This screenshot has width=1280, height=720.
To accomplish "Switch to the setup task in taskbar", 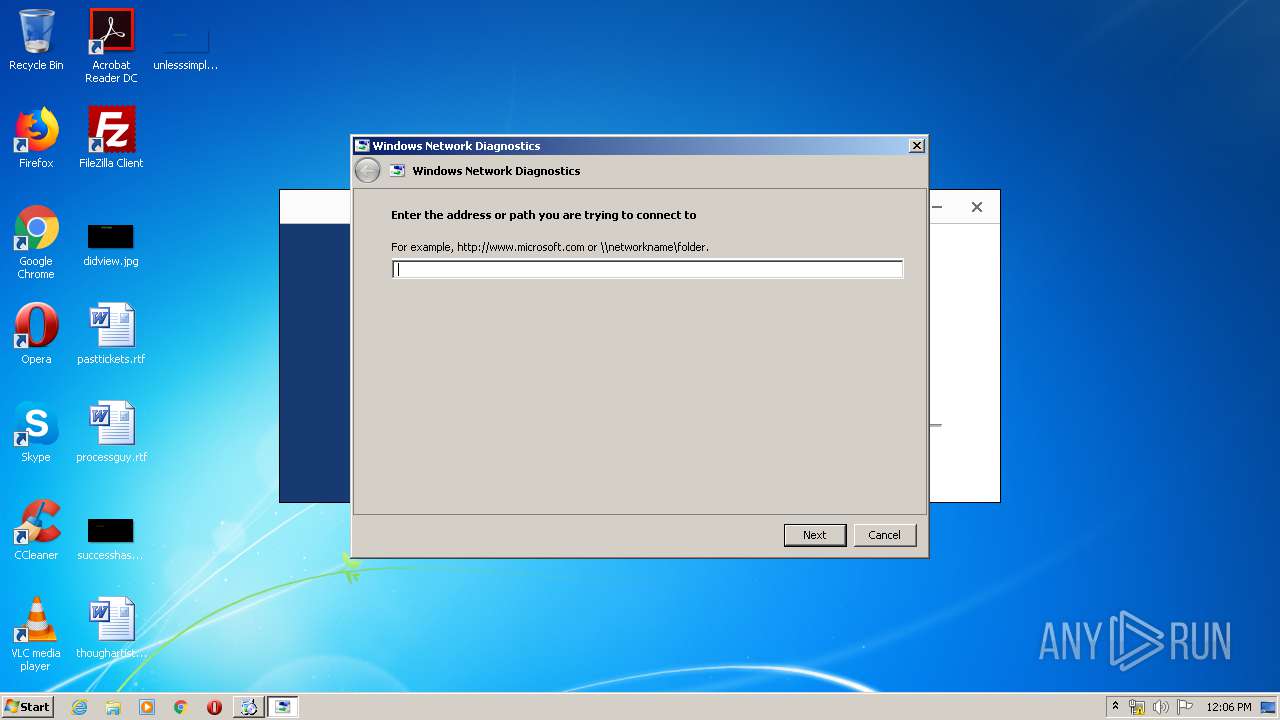I will 248,707.
